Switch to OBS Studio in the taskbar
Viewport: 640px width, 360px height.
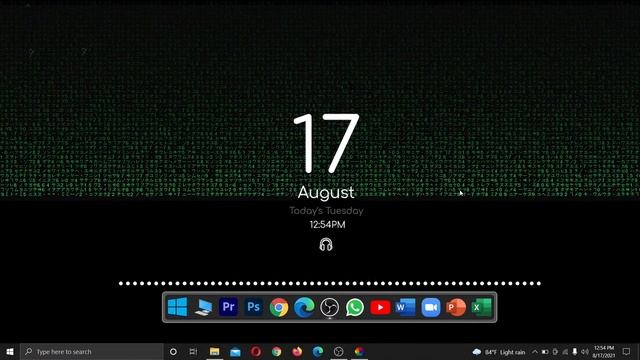tap(338, 351)
